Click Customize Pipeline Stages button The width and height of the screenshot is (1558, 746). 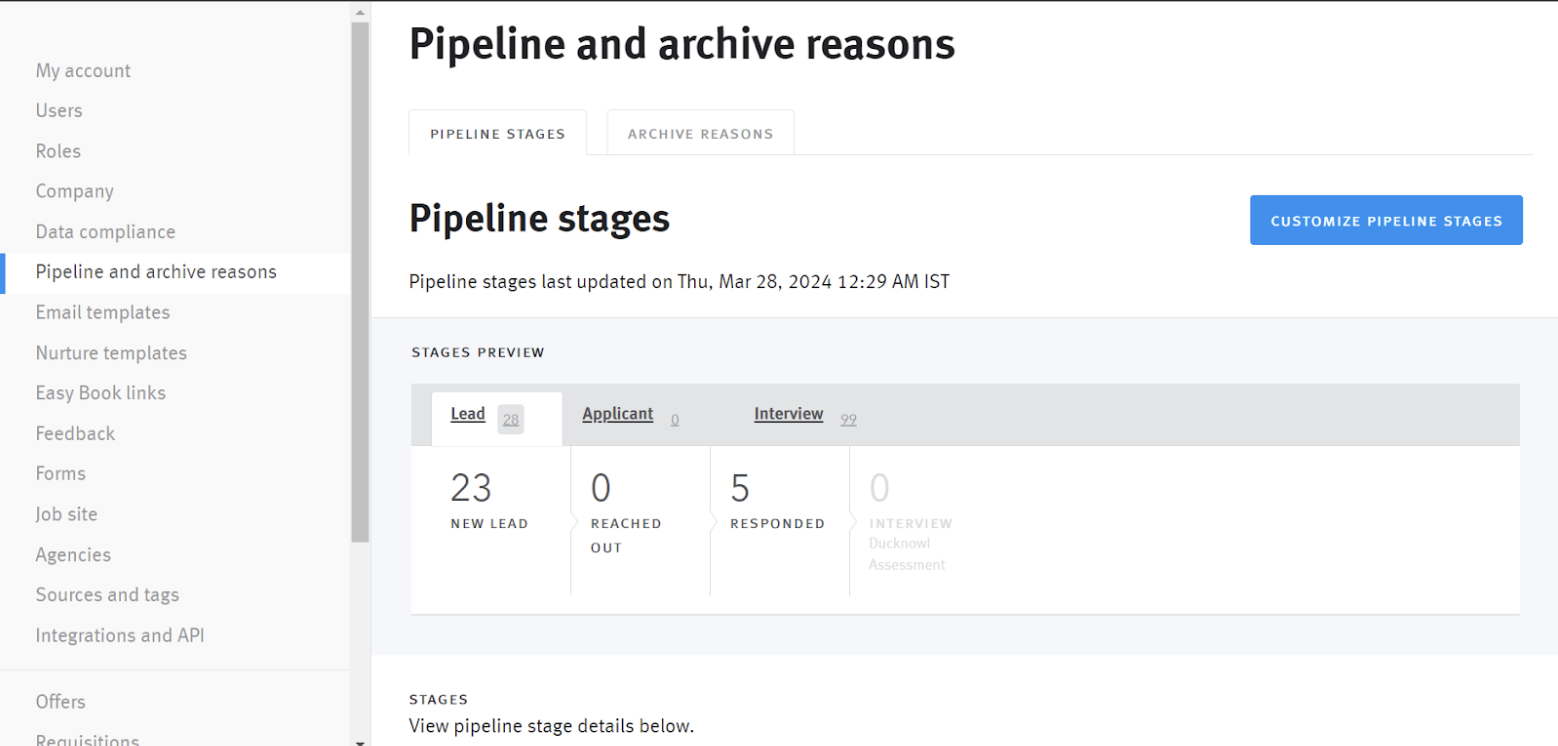click(x=1386, y=221)
